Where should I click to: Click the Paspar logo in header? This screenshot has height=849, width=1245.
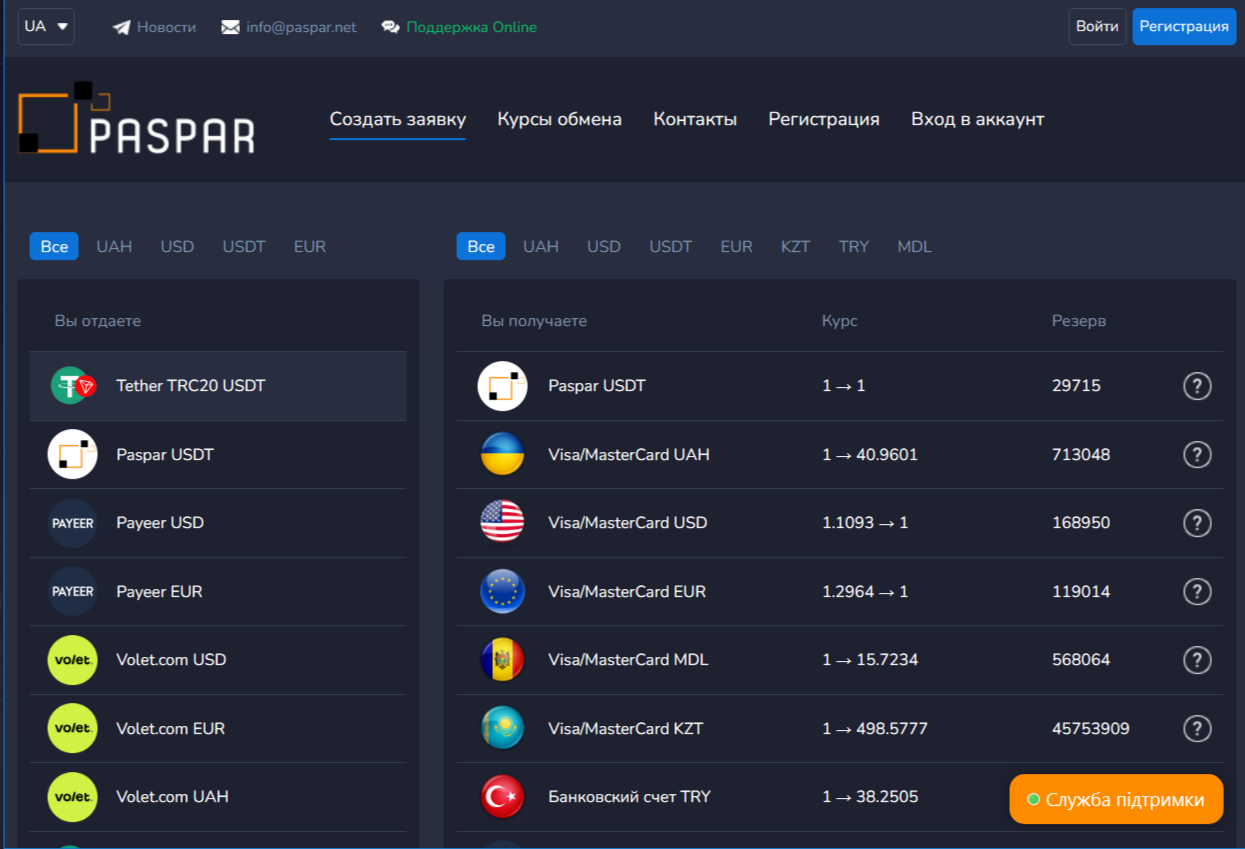coord(136,119)
